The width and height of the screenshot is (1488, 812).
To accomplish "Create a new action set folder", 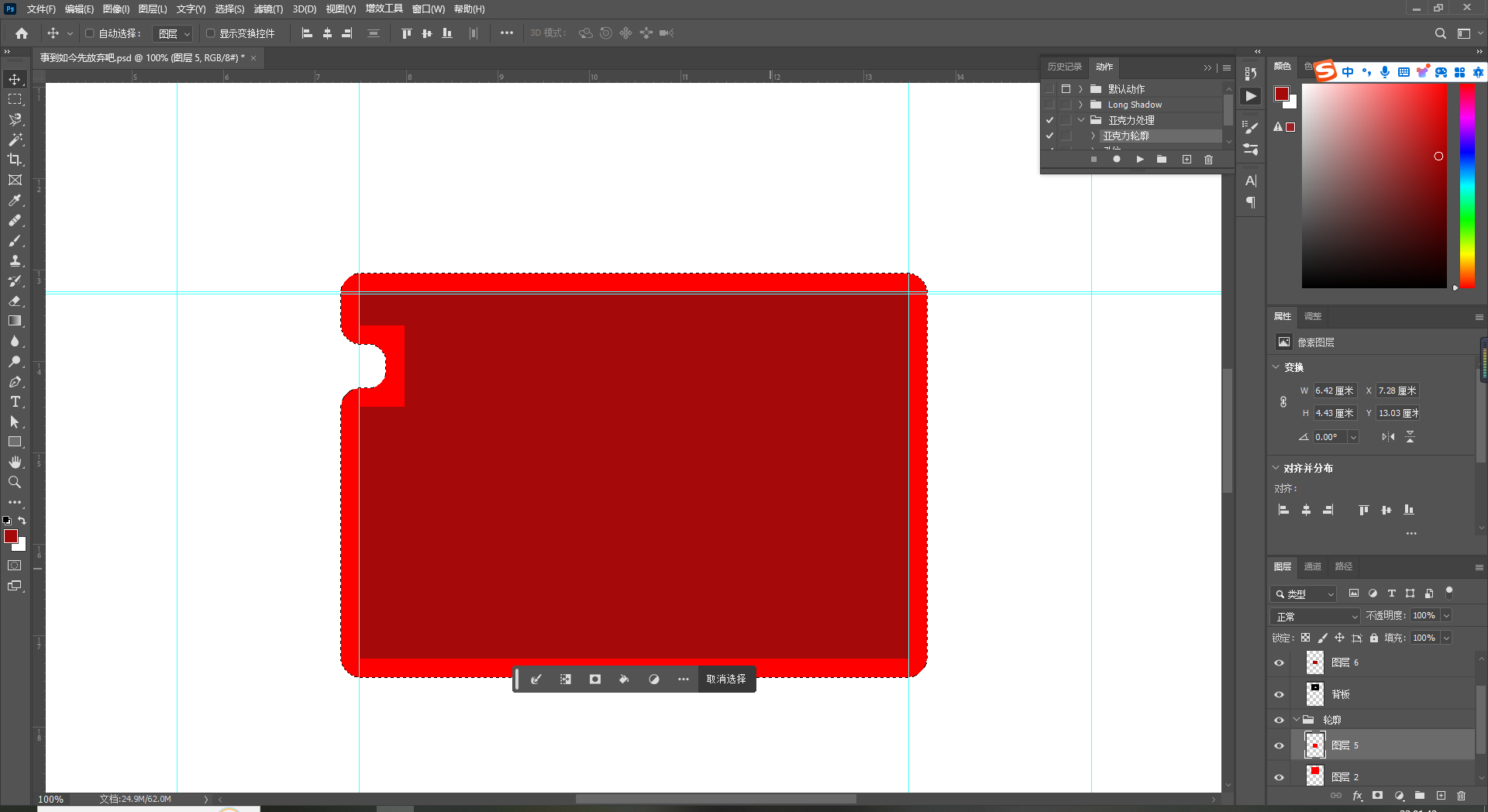I will (1162, 160).
